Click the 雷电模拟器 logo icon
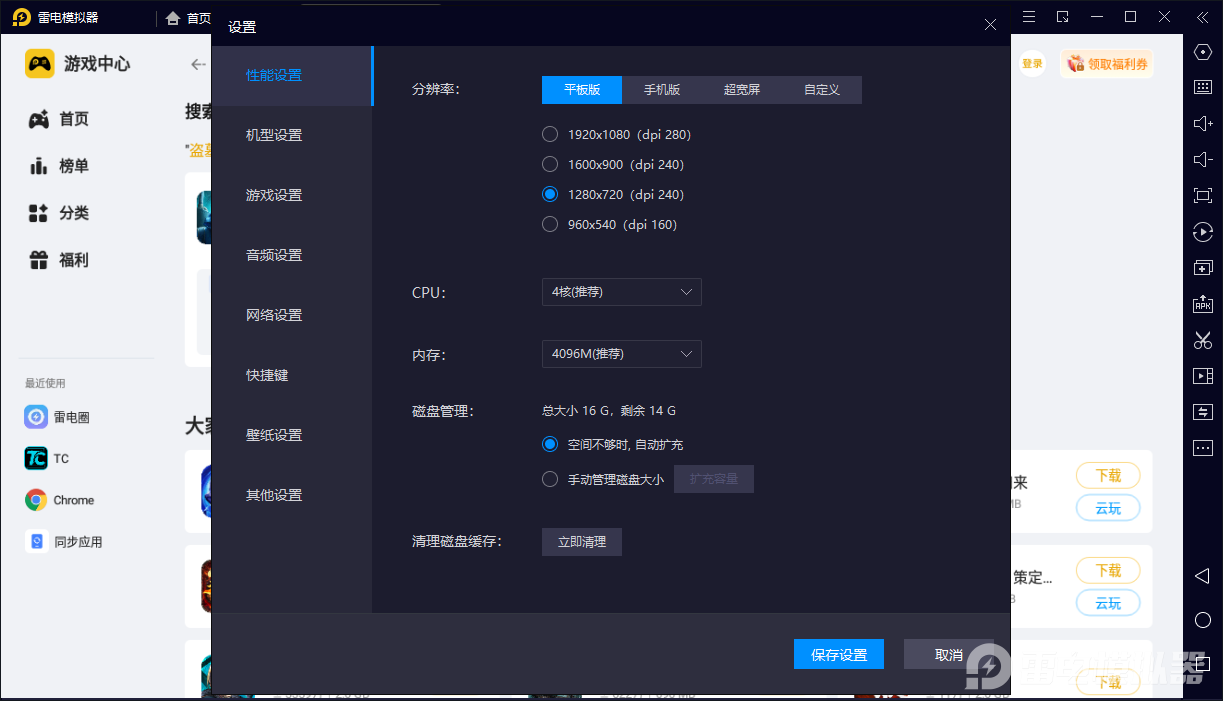This screenshot has width=1223, height=701. pos(21,18)
